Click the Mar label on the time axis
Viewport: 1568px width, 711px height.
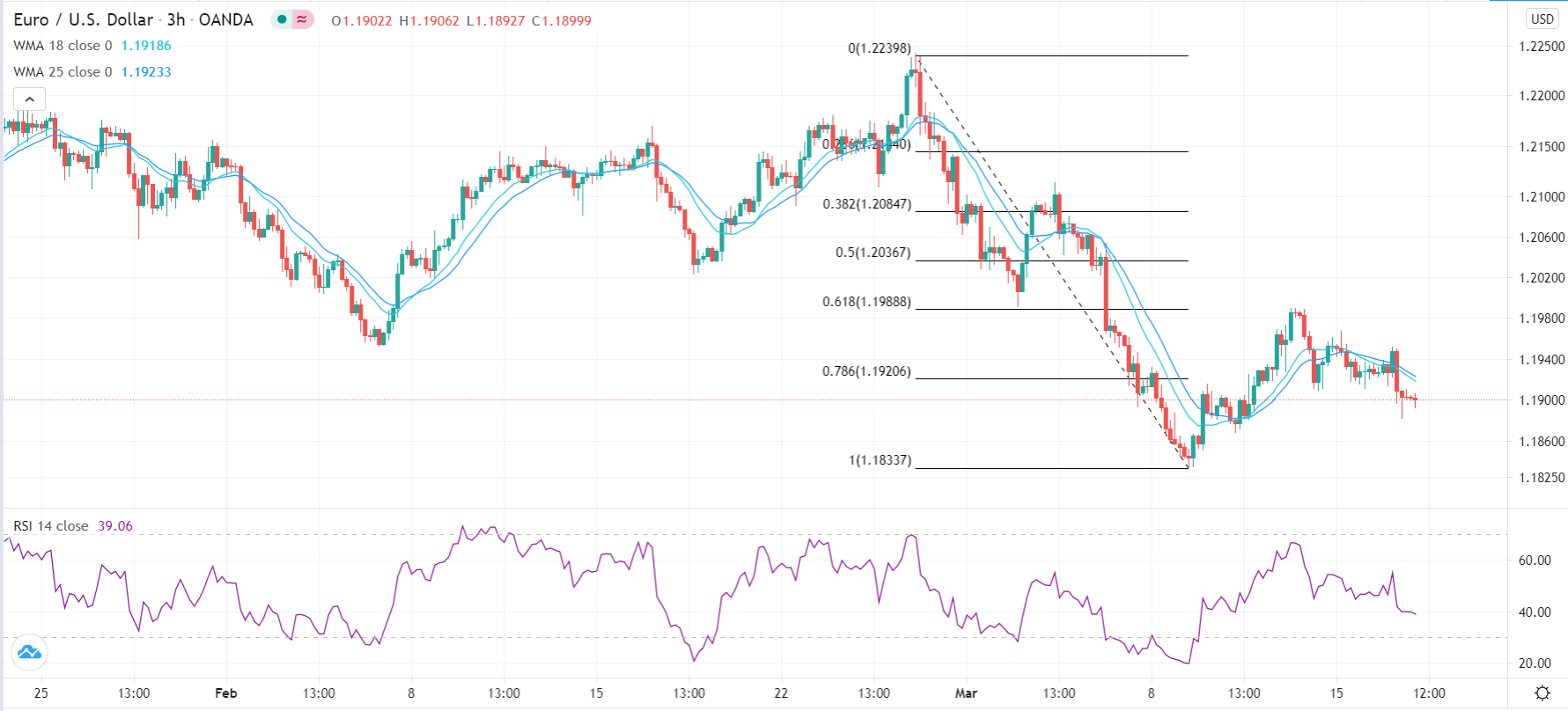coord(965,693)
